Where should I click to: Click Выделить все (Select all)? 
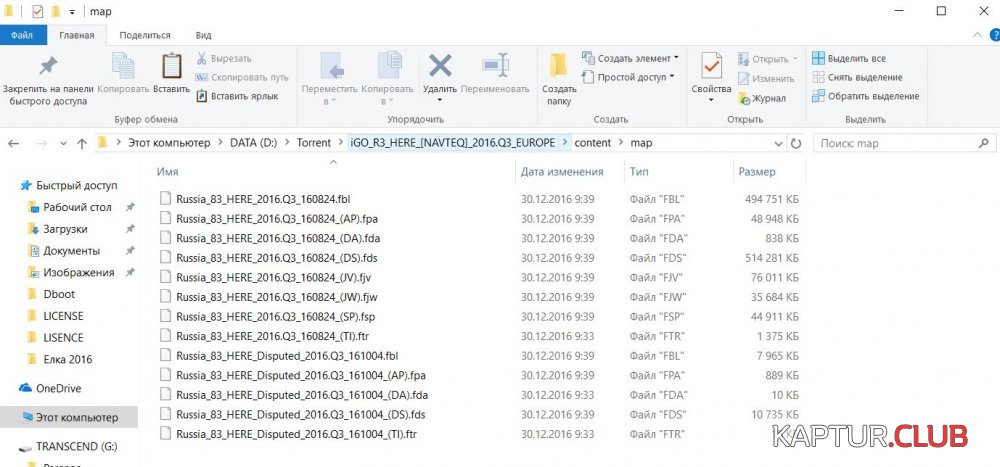point(849,59)
